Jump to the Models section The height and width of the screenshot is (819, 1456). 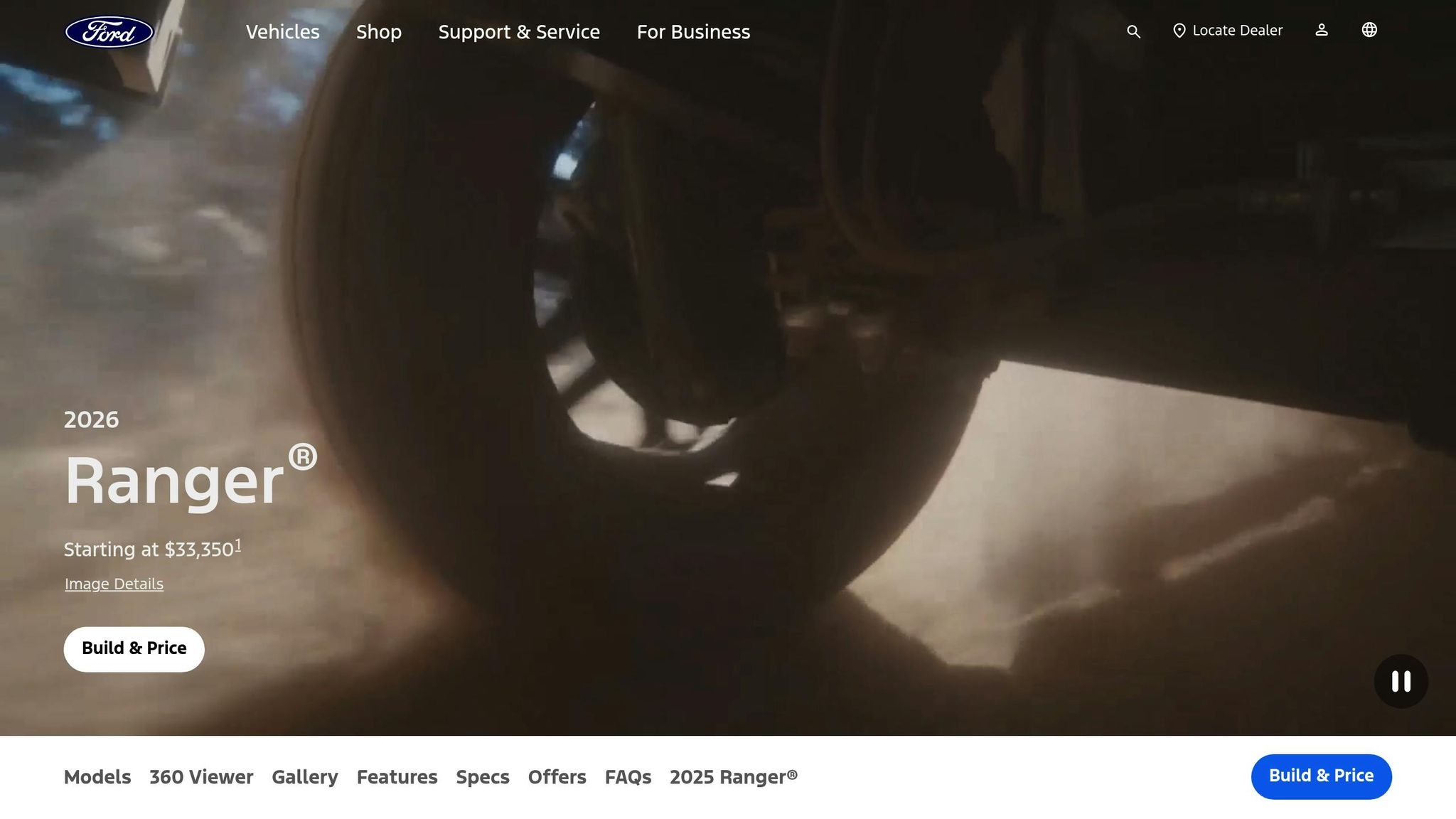coord(97,777)
